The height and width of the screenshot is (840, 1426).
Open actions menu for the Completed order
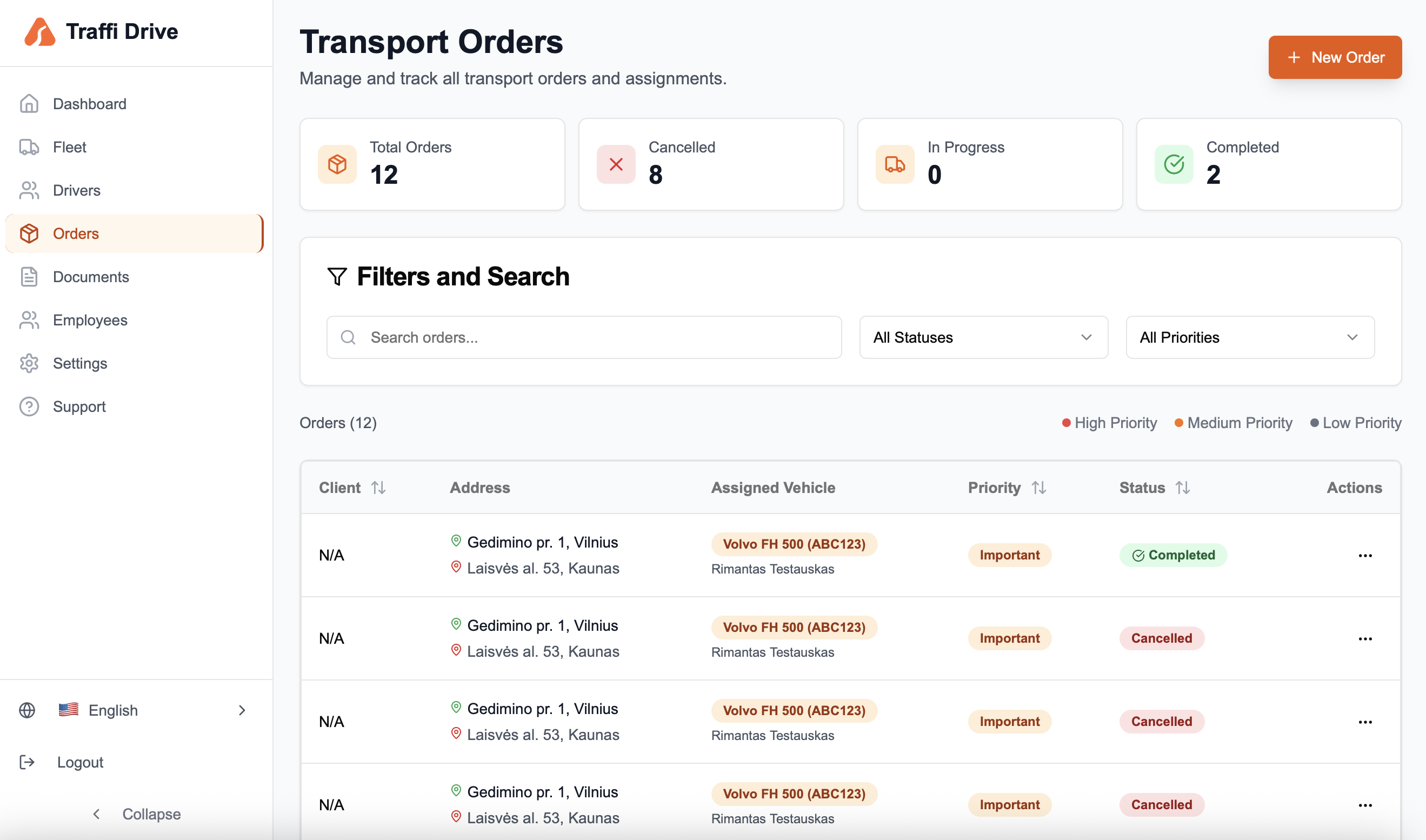(x=1365, y=555)
